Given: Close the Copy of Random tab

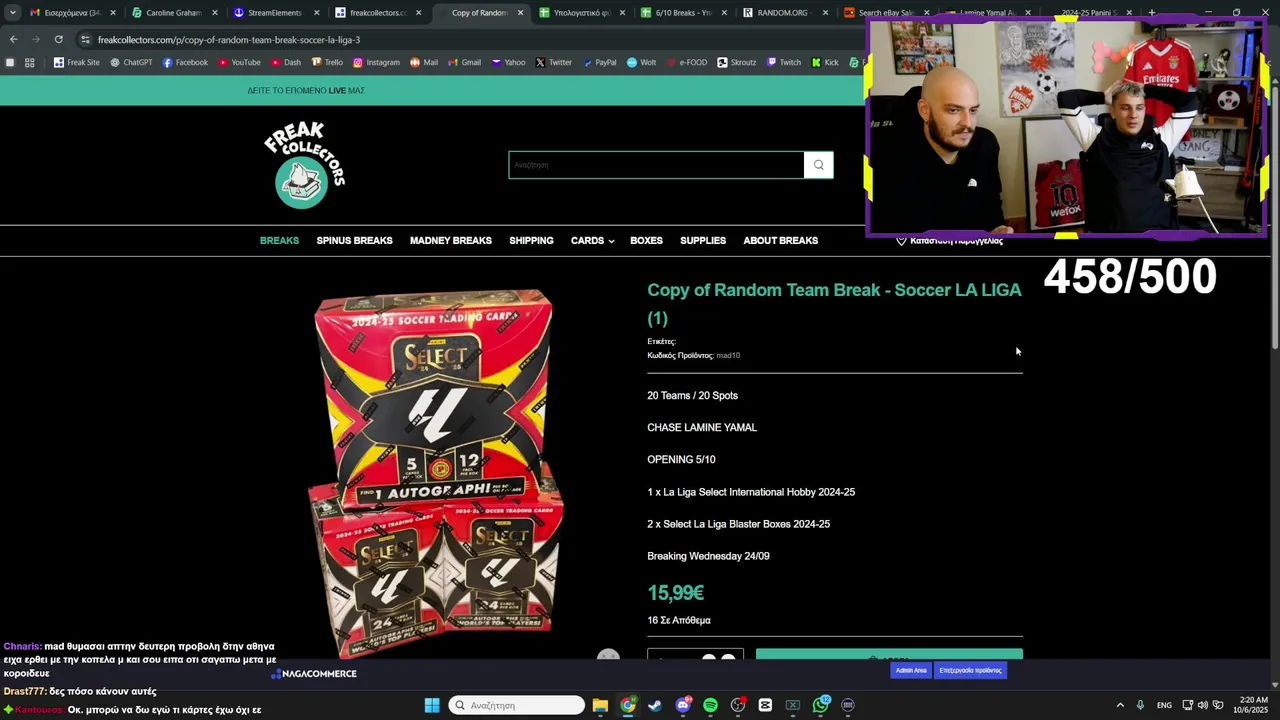Looking at the screenshot, I should pyautogui.click(x=520, y=13).
